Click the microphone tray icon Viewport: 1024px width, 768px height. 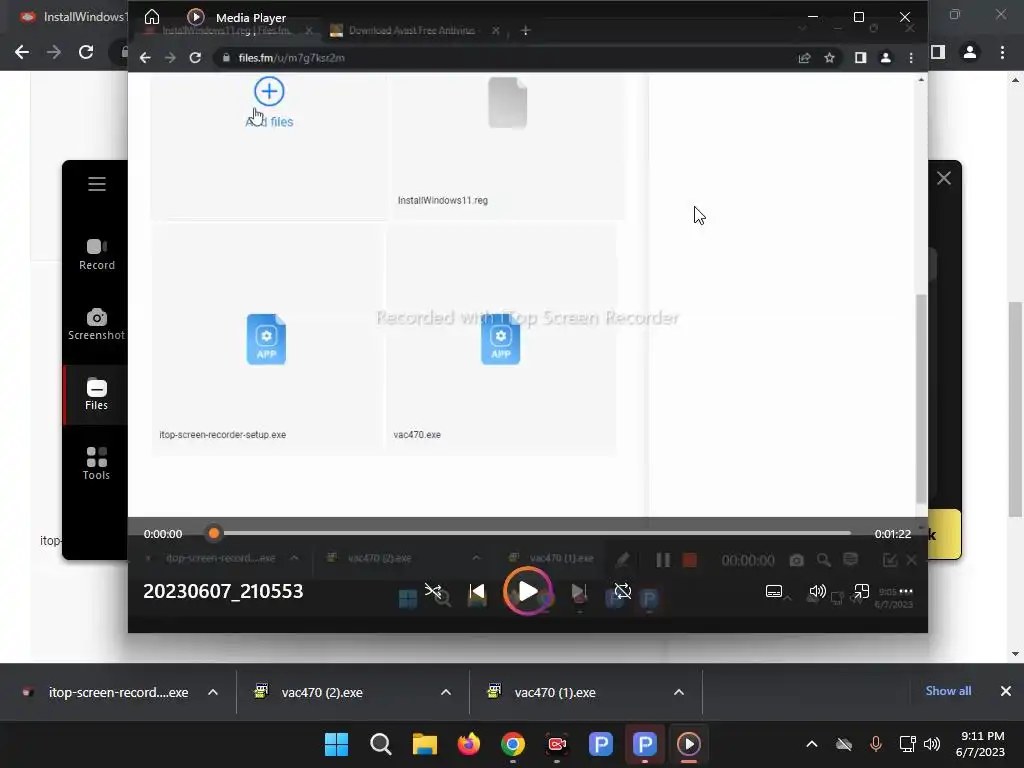pyautogui.click(x=876, y=744)
